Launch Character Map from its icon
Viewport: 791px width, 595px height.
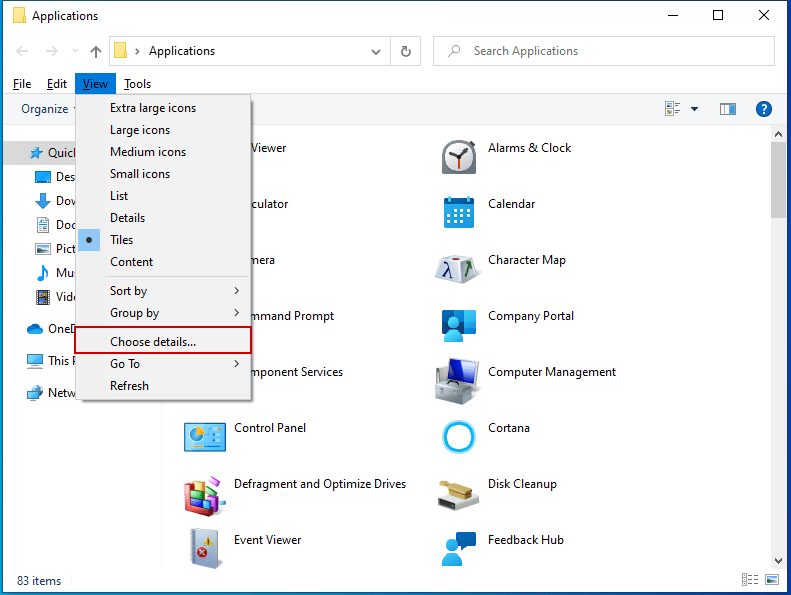click(459, 268)
